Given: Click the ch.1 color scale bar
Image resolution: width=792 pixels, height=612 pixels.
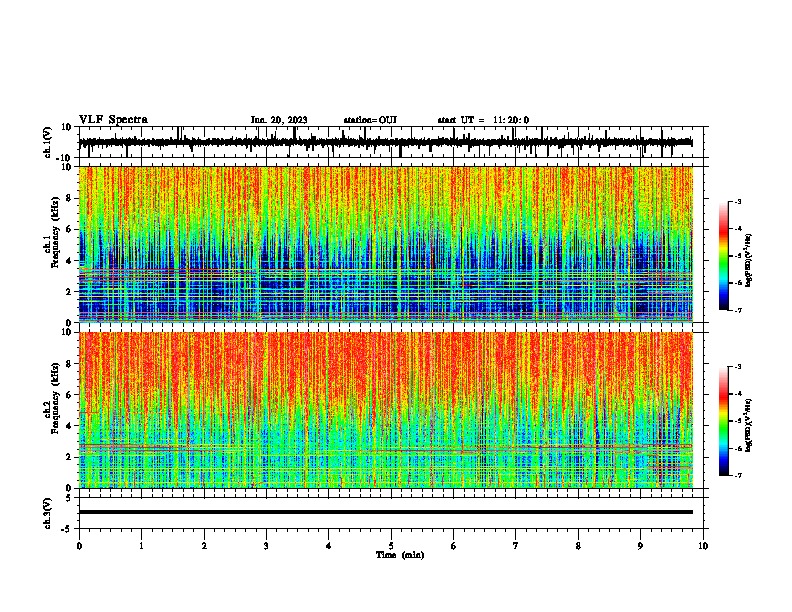Looking at the screenshot, I should coord(724,255).
